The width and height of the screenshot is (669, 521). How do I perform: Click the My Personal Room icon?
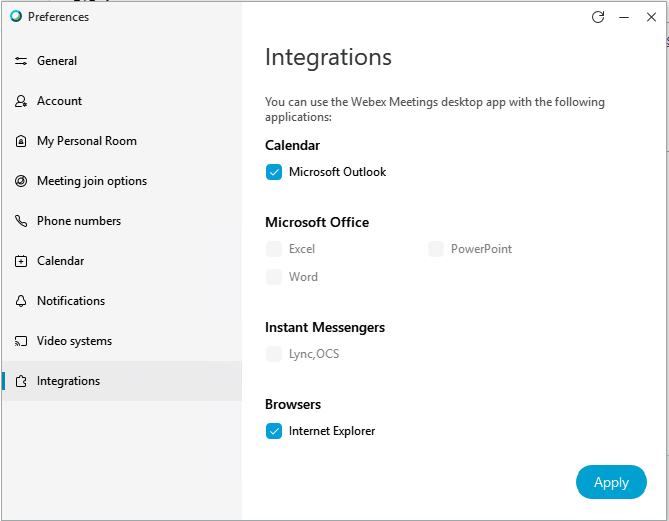pyautogui.click(x=21, y=141)
